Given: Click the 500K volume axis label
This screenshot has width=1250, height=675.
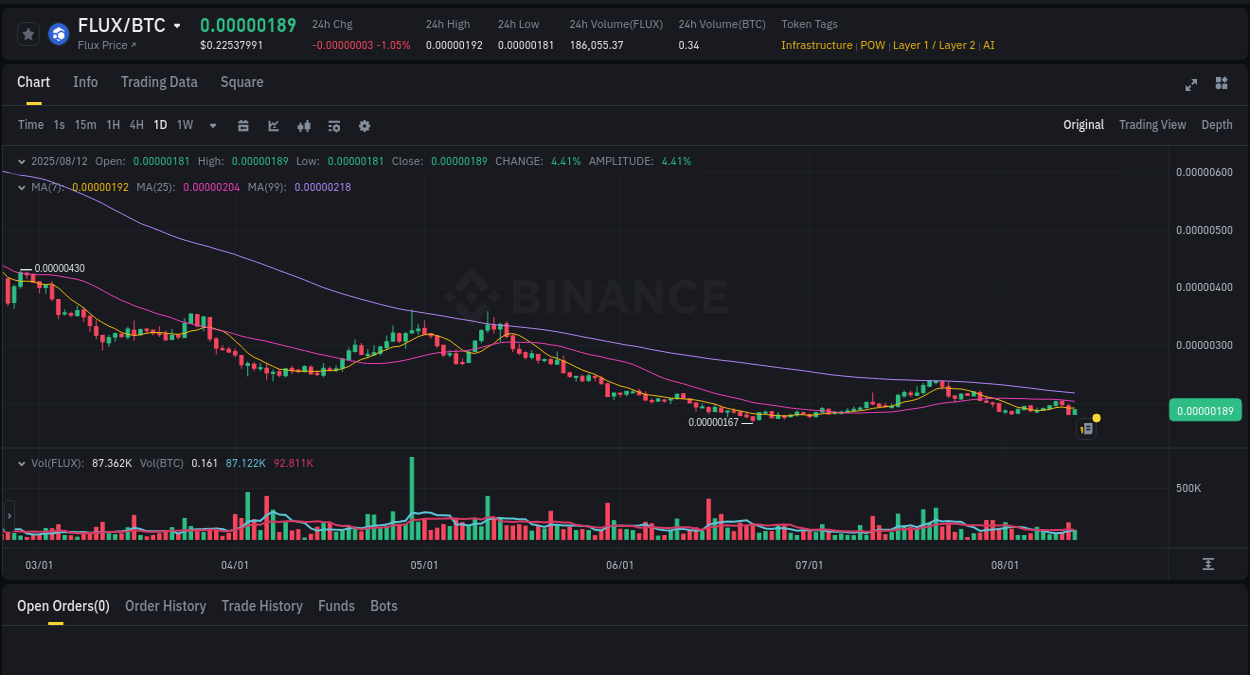Looking at the screenshot, I should 1188,488.
